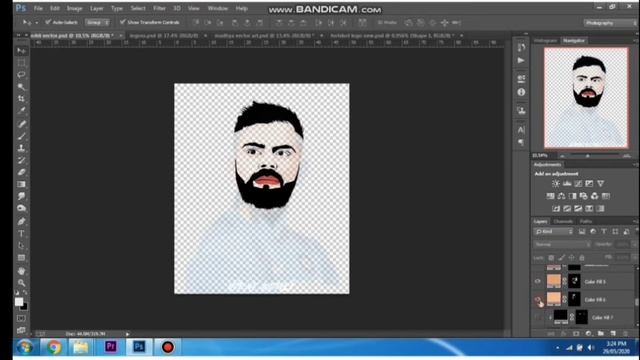The image size is (640, 360).
Task: Open the File menu
Action: (38, 8)
